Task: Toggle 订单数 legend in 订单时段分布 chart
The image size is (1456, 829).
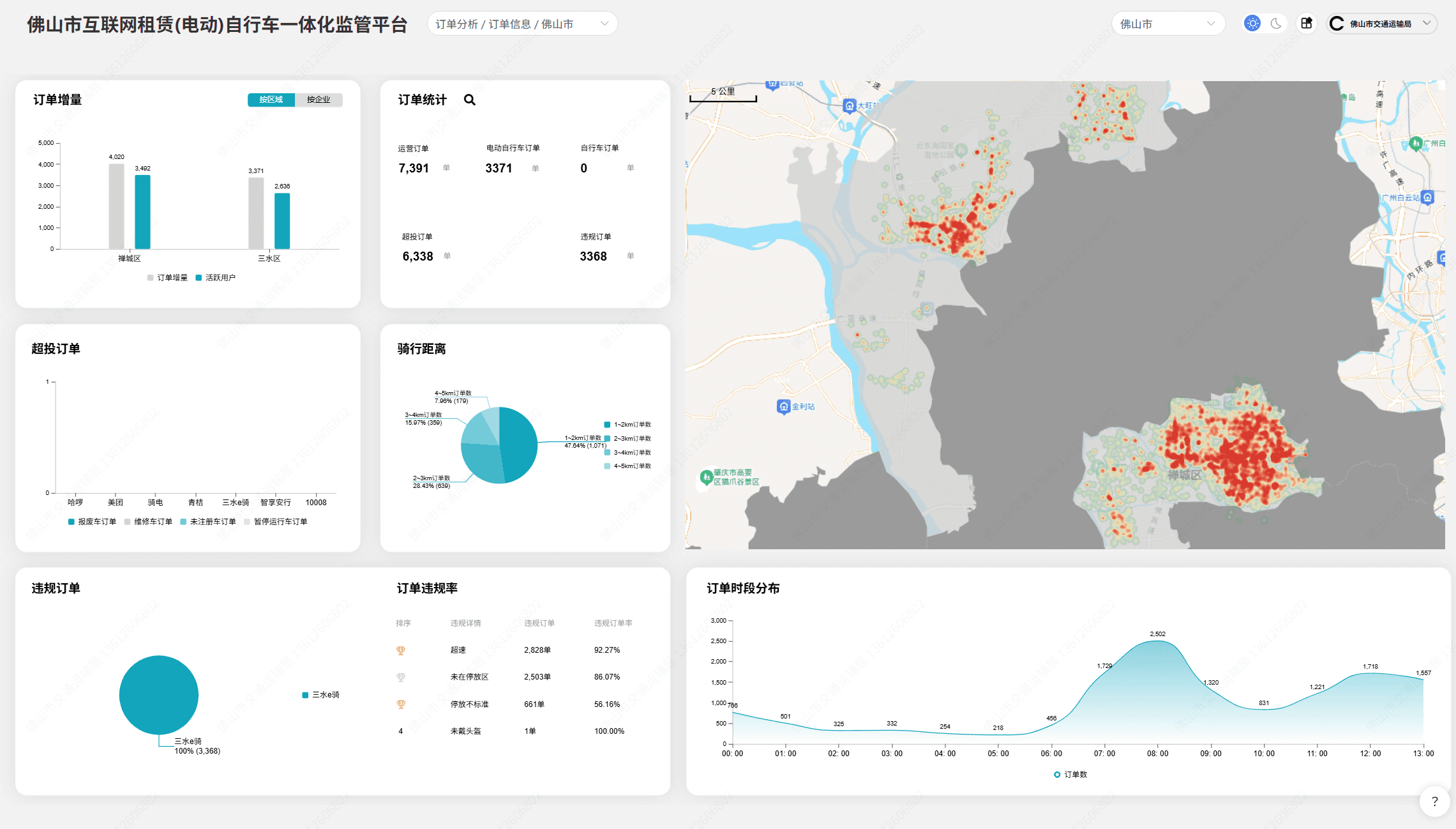Action: [1070, 775]
